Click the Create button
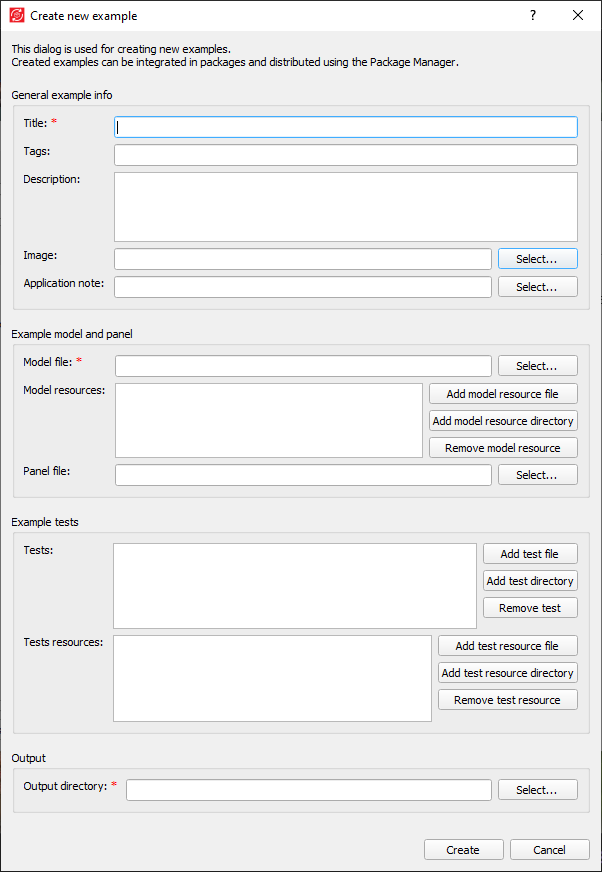602x872 pixels. point(463,850)
